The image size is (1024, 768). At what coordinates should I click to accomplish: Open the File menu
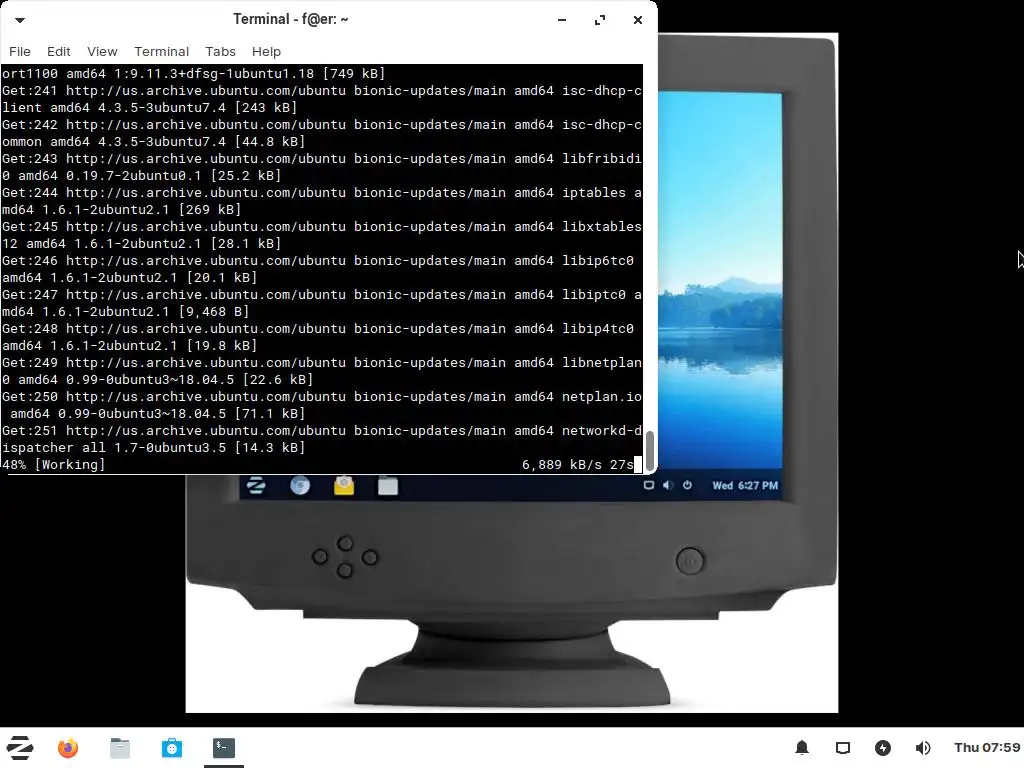tap(20, 52)
